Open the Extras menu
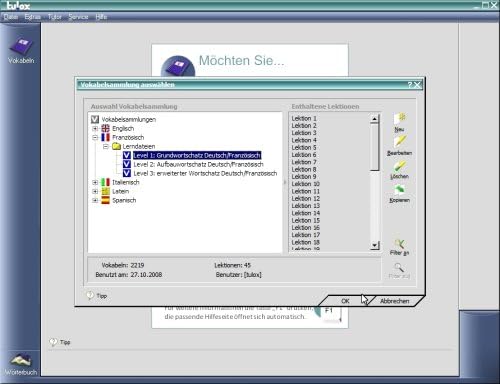 32,17
